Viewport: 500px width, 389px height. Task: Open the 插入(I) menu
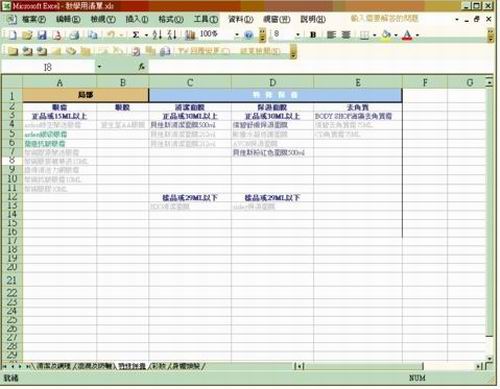137,19
